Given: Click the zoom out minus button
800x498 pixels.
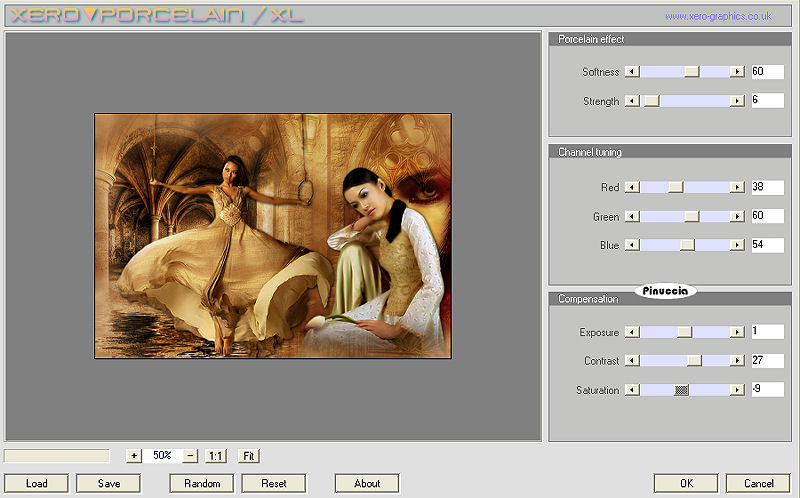Looking at the screenshot, I should click(x=190, y=456).
